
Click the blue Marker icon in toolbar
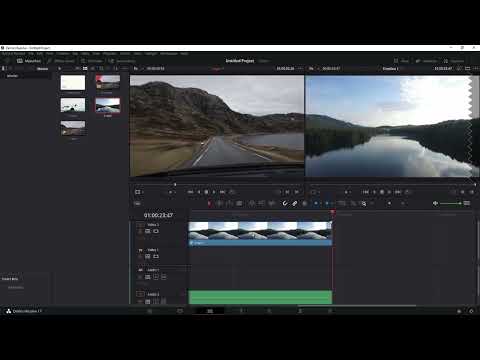(x=327, y=203)
